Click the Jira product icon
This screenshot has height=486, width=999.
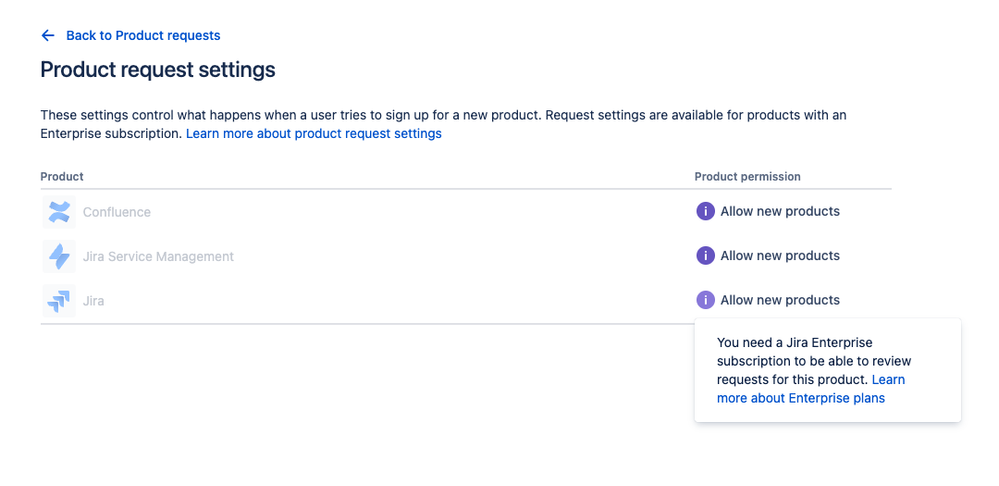point(59,300)
